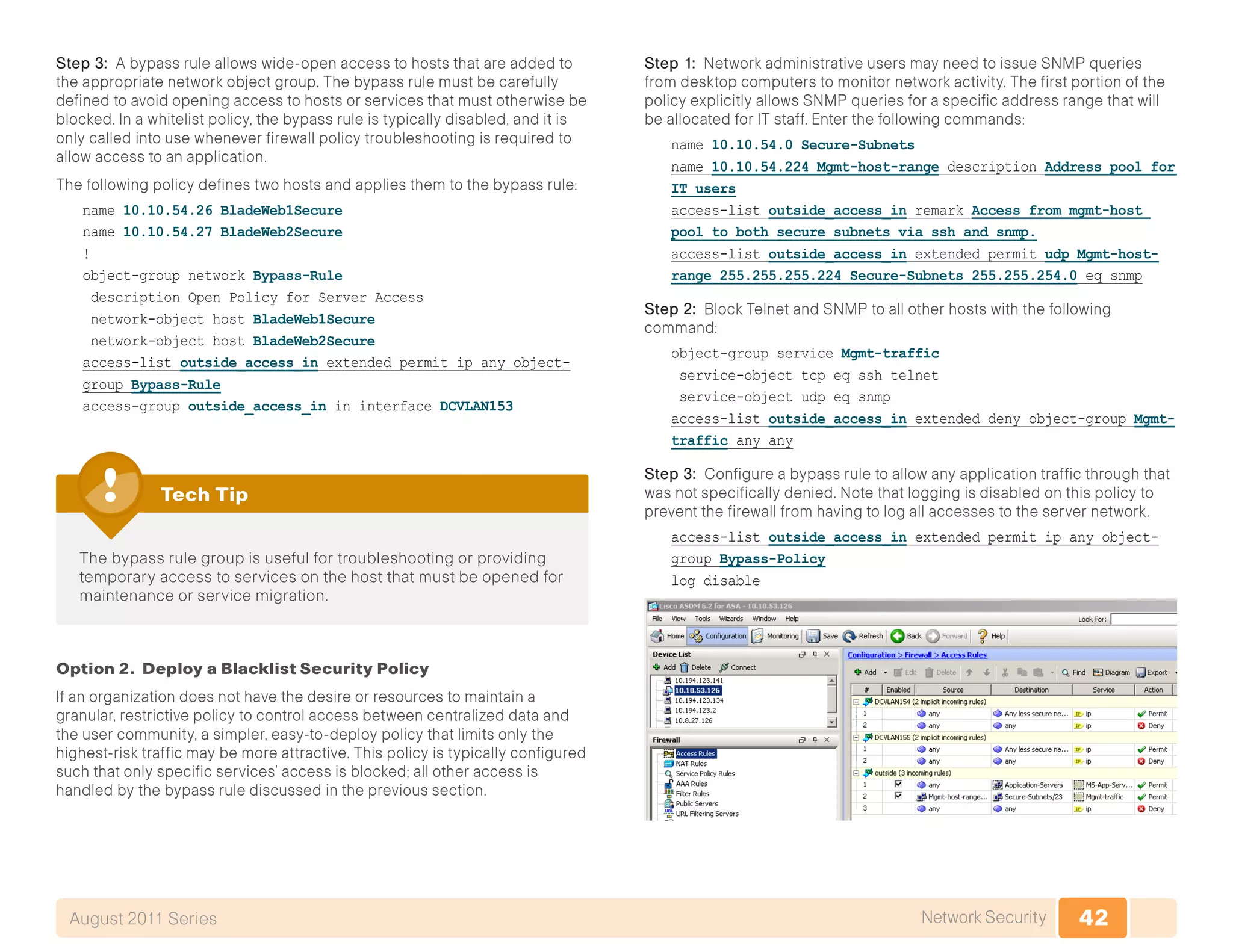Select NAT Rules in Firewall tree
Viewport: 1233px width, 952px height.
[x=691, y=764]
